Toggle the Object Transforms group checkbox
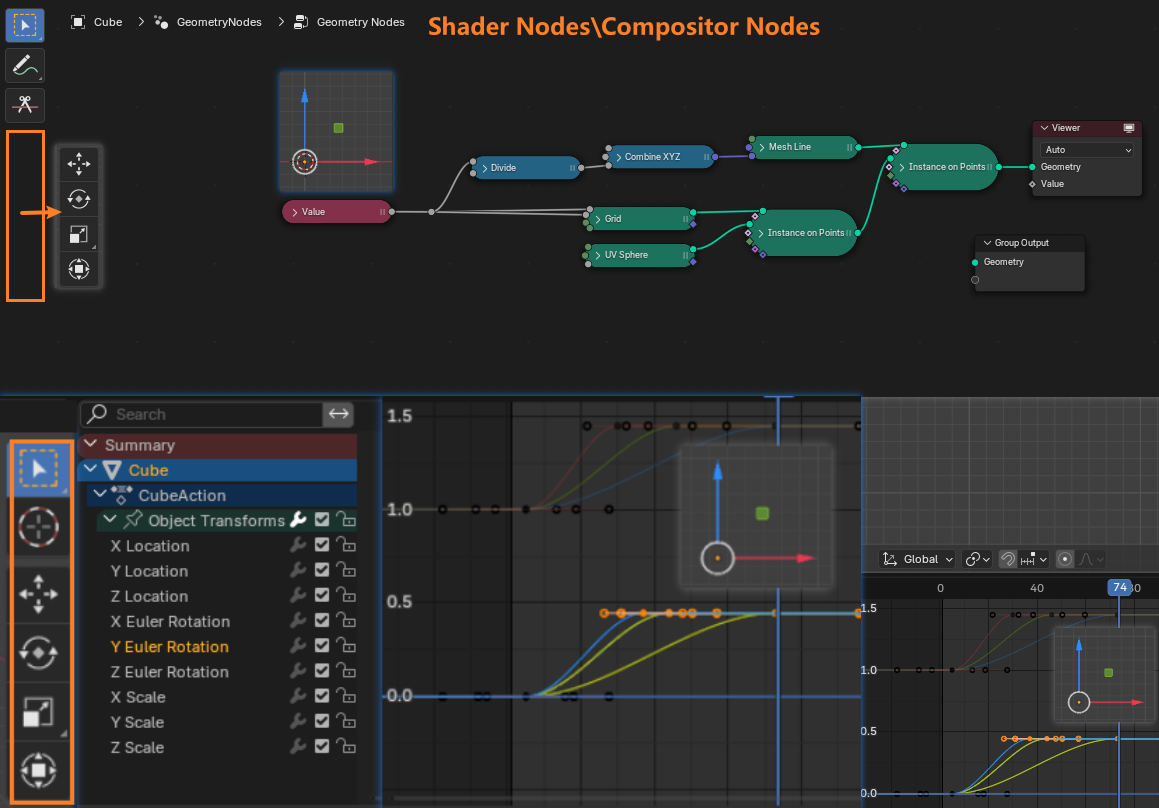Viewport: 1159px width, 808px height. pos(322,520)
